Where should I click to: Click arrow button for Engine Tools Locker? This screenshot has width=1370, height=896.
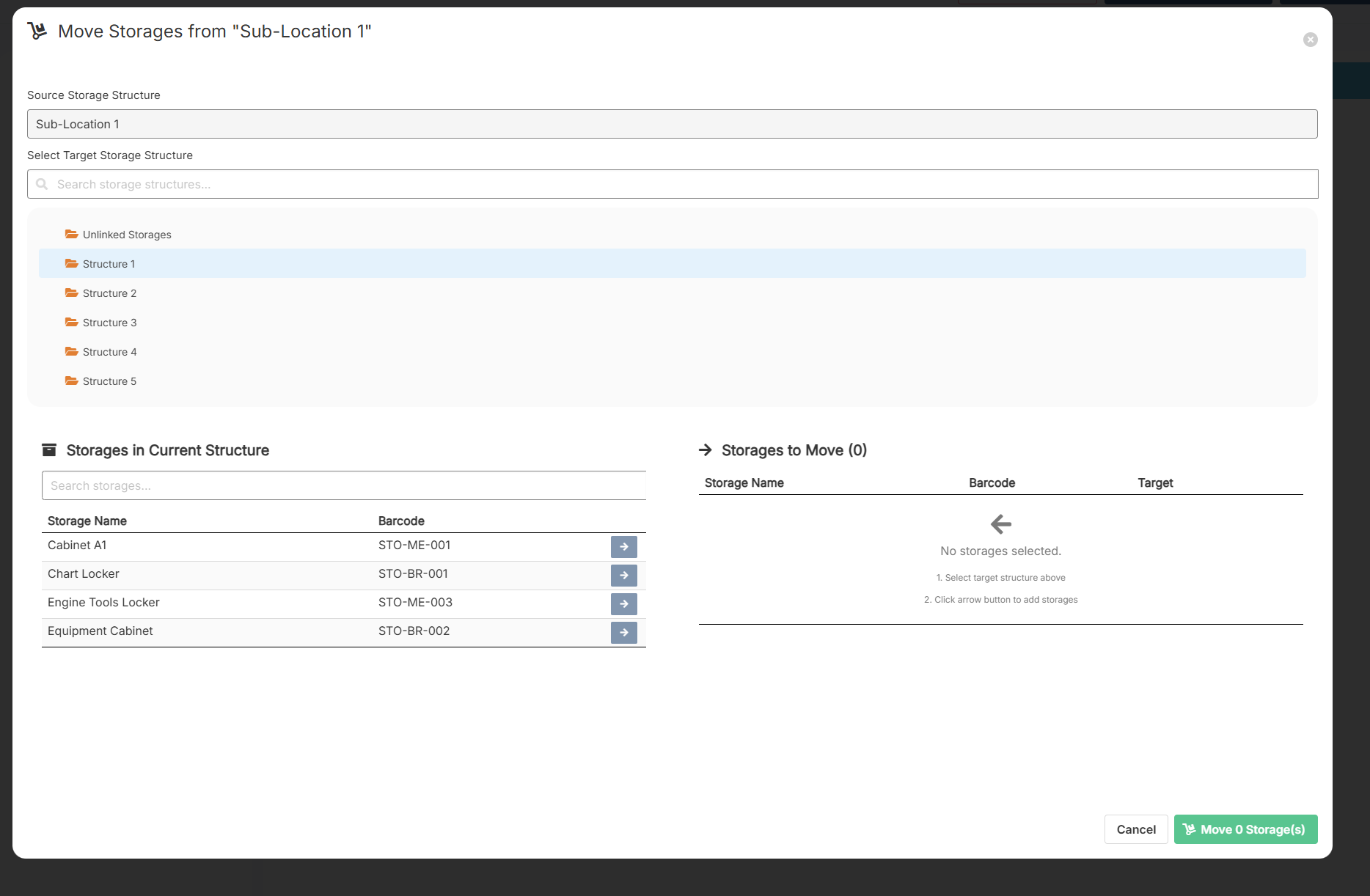point(623,604)
